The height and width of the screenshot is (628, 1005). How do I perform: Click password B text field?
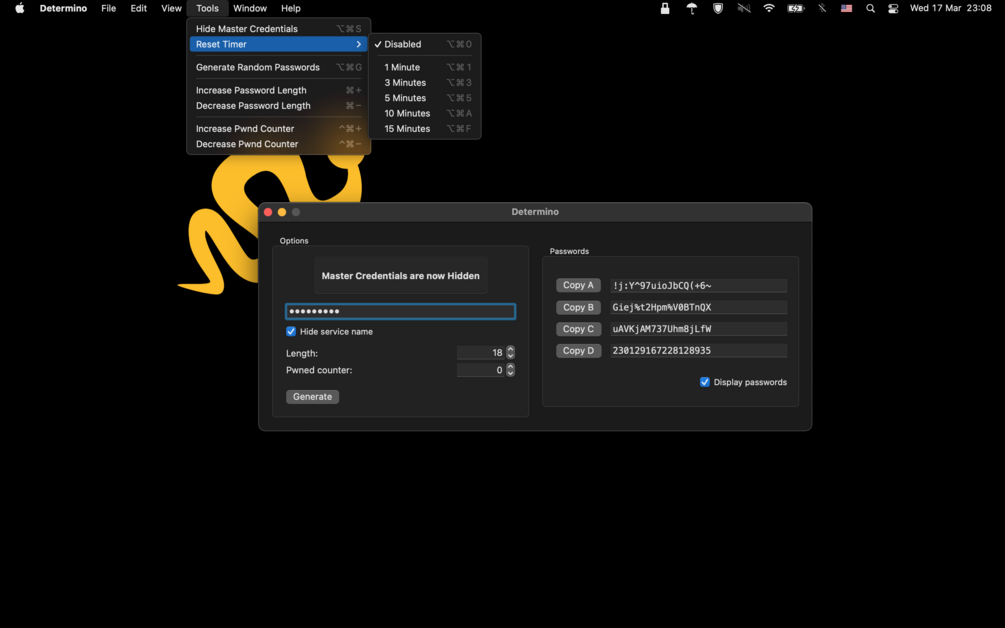tap(699, 307)
